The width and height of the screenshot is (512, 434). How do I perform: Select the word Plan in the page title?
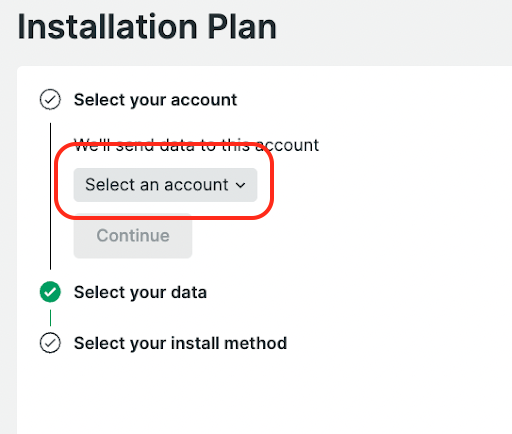pyautogui.click(x=242, y=27)
